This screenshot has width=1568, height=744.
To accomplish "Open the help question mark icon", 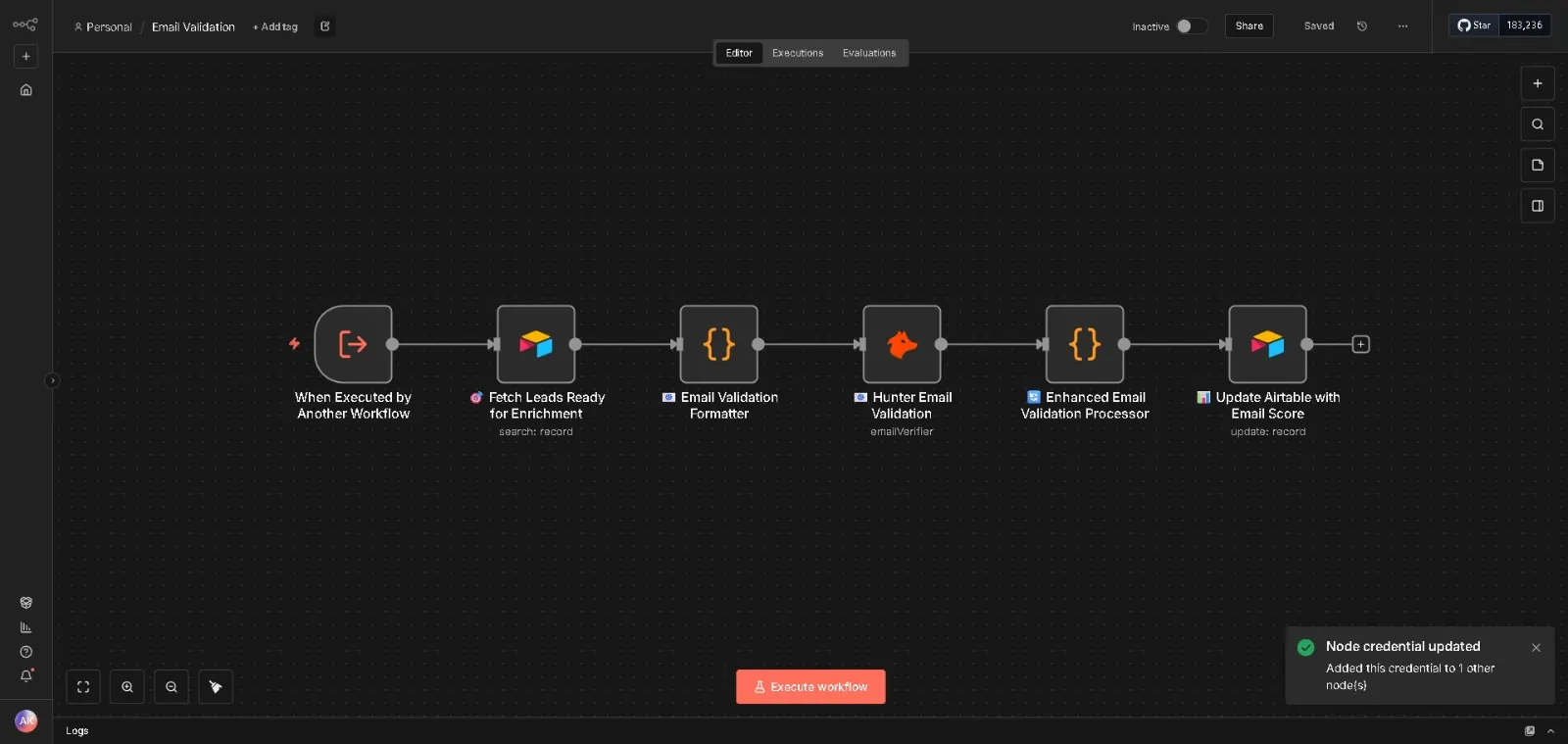I will (x=26, y=652).
